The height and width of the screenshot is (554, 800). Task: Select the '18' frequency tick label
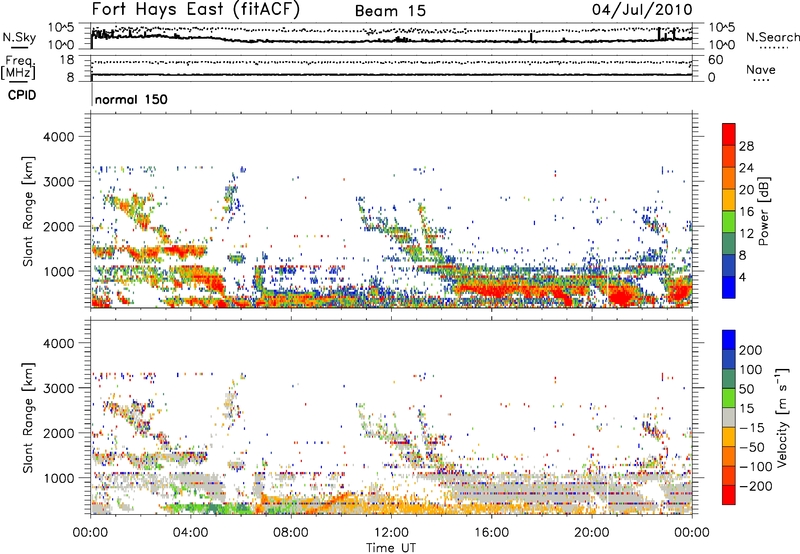(67, 60)
